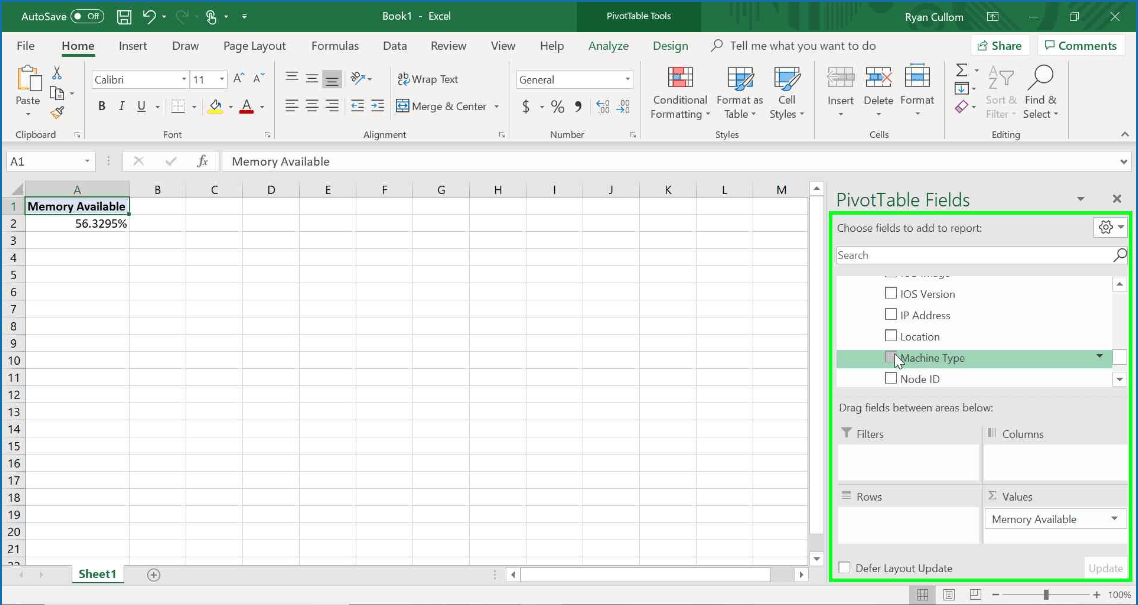Check the Node ID field
The width and height of the screenshot is (1138, 605).
pyautogui.click(x=891, y=378)
